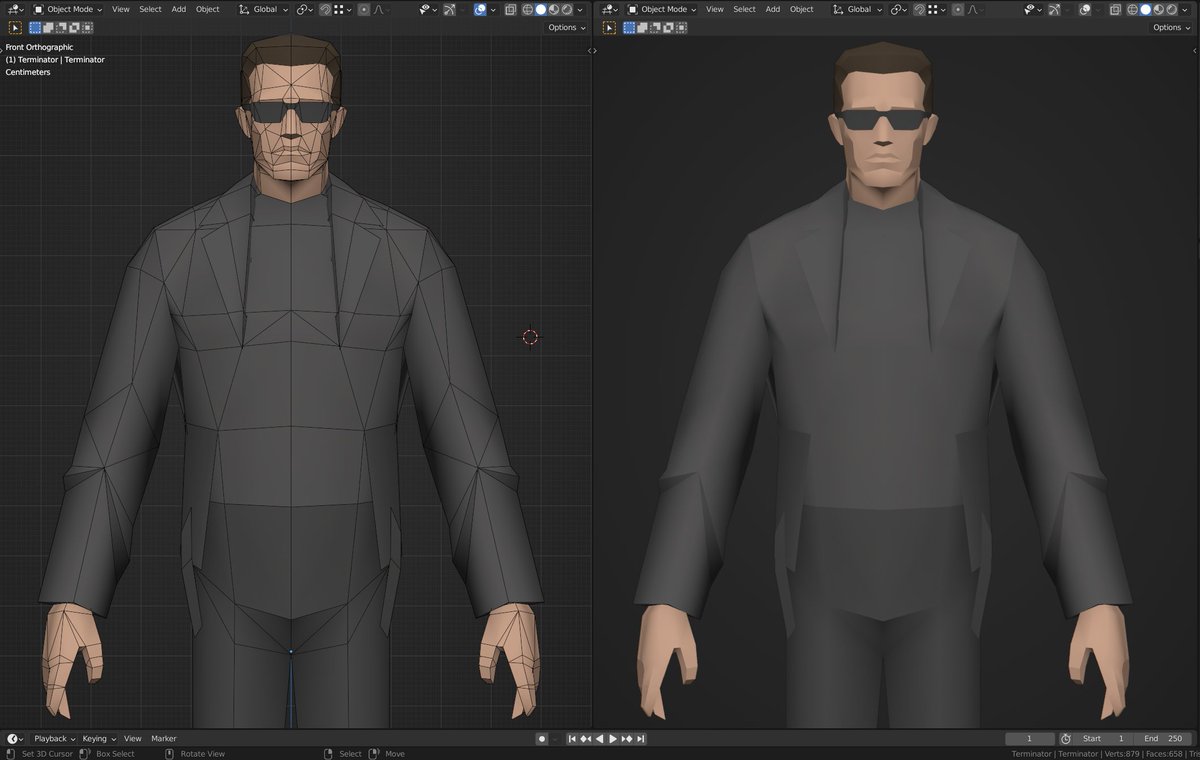Open overlays dropdown arrow in left viewport
This screenshot has height=760, width=1200.
pos(494,9)
